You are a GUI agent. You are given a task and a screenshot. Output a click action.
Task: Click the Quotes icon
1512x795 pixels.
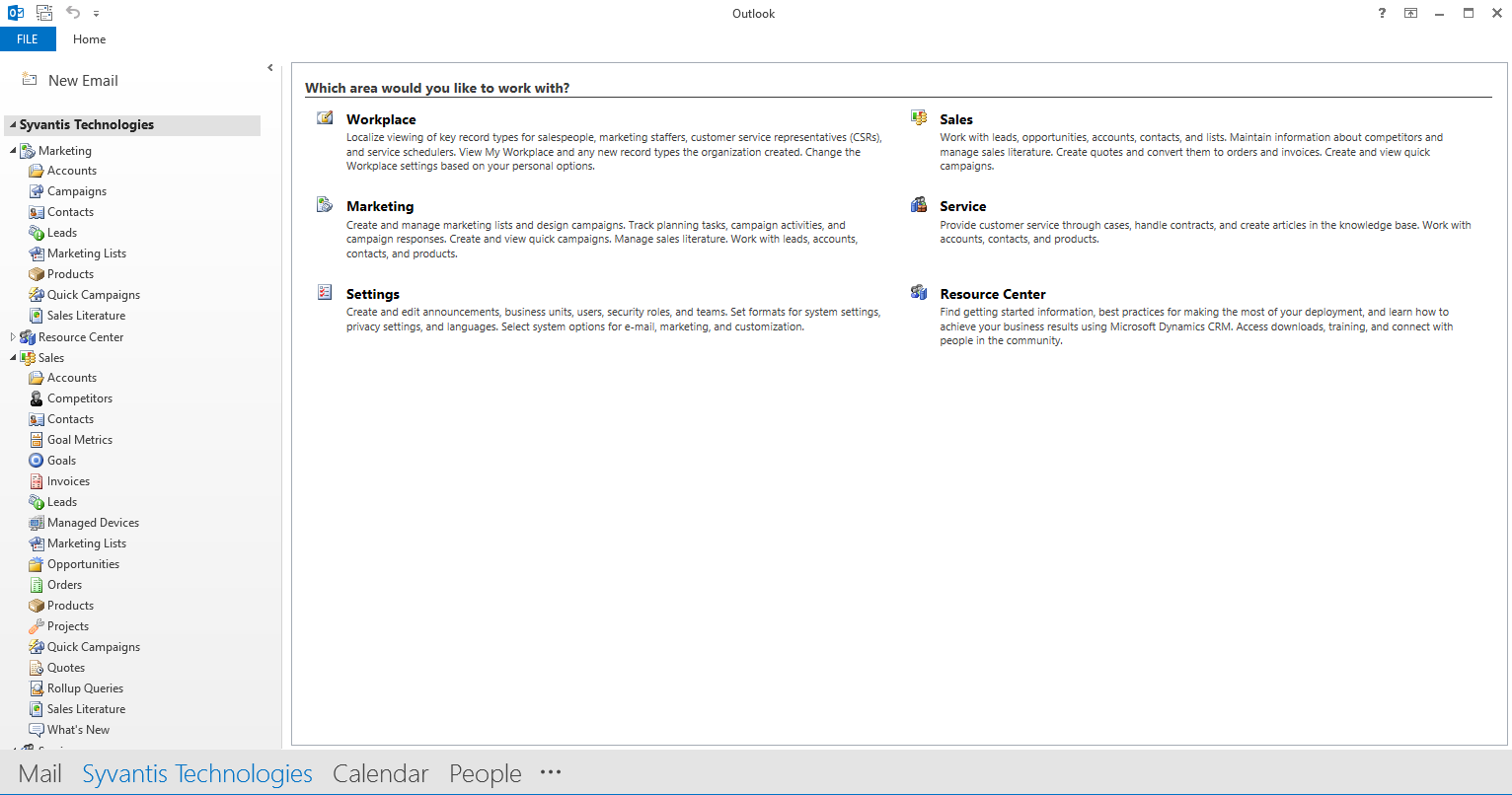[x=37, y=668]
